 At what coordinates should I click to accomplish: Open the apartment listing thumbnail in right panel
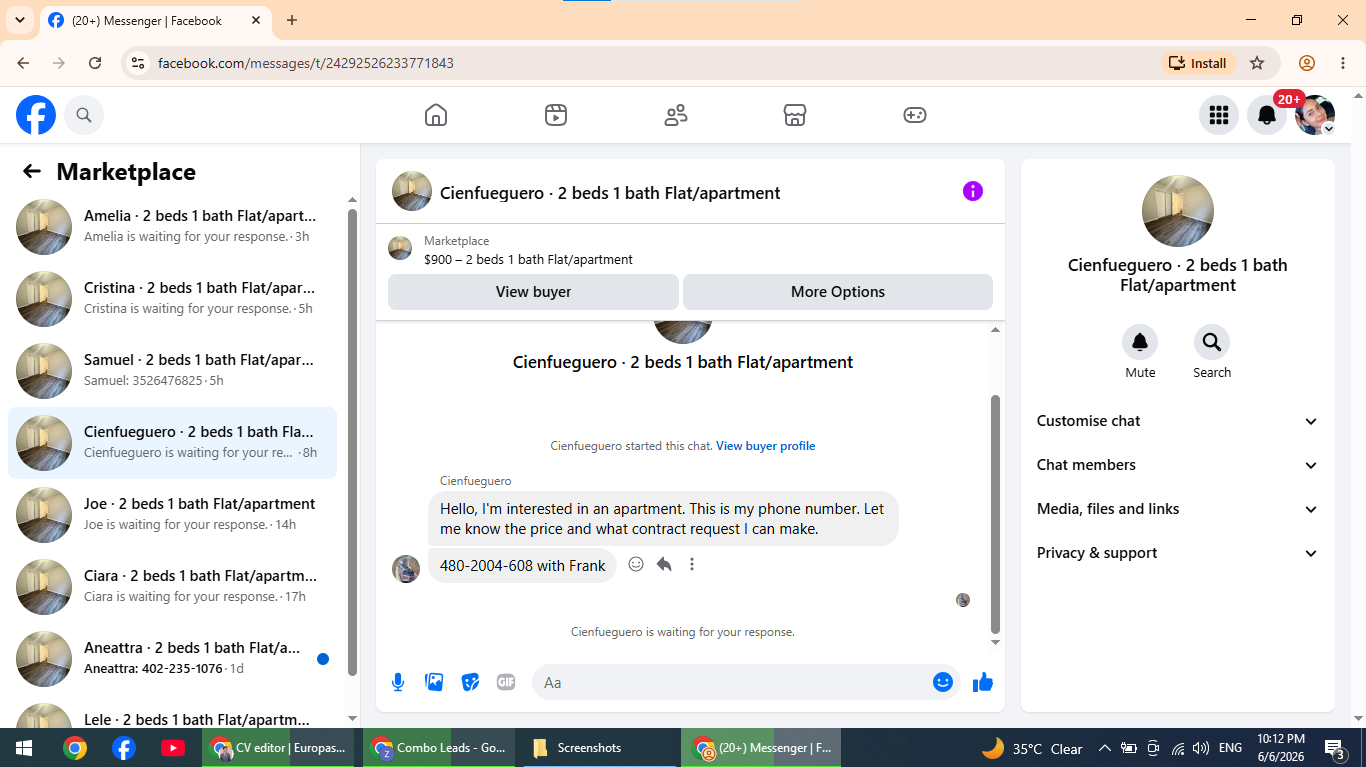tap(1178, 211)
